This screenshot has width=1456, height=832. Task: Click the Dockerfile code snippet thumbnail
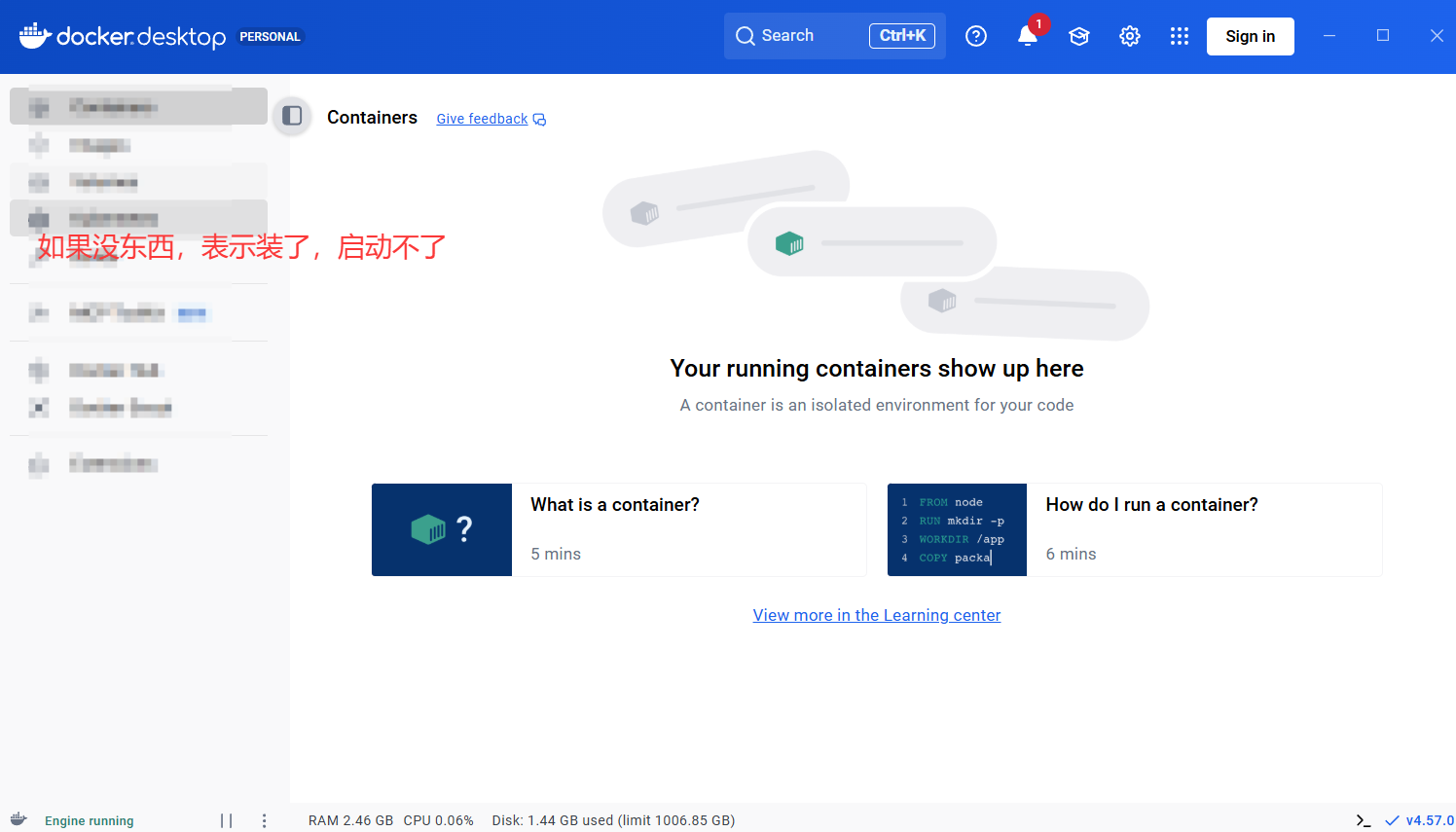click(x=957, y=529)
